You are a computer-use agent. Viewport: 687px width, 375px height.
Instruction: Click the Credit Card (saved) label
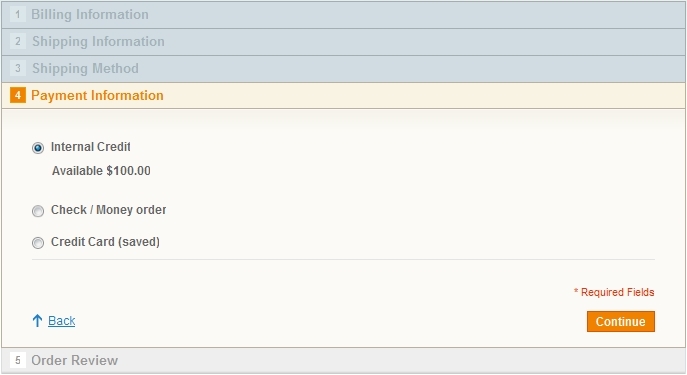105,242
